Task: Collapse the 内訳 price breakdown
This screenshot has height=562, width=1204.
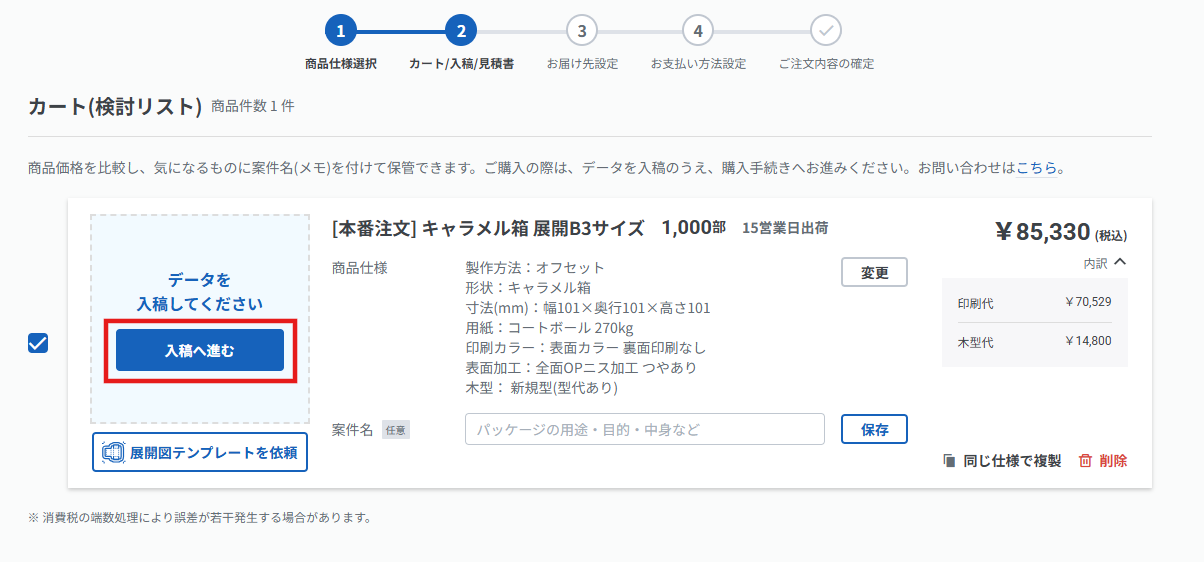Action: tap(1105, 263)
